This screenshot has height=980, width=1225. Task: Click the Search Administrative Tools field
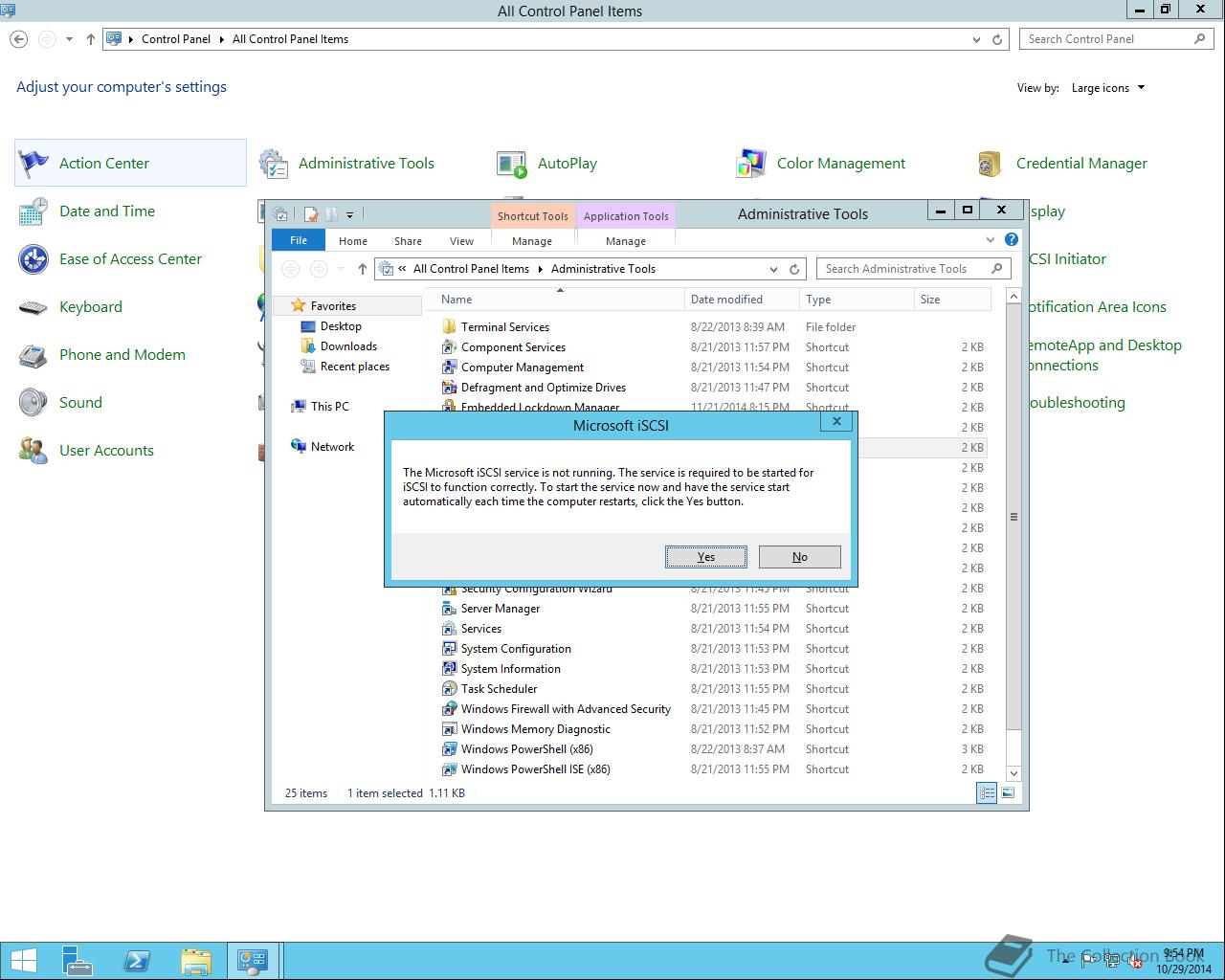click(x=912, y=269)
